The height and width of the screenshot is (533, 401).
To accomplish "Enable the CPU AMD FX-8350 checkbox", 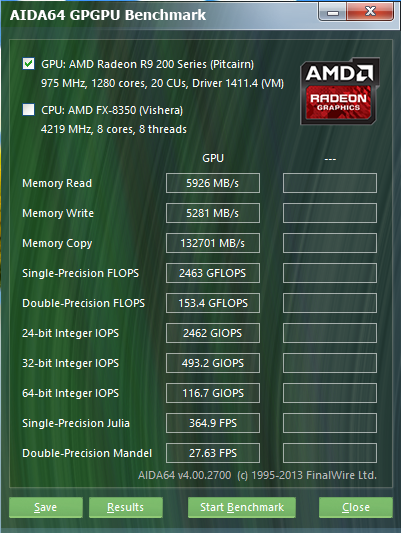I will [x=29, y=110].
